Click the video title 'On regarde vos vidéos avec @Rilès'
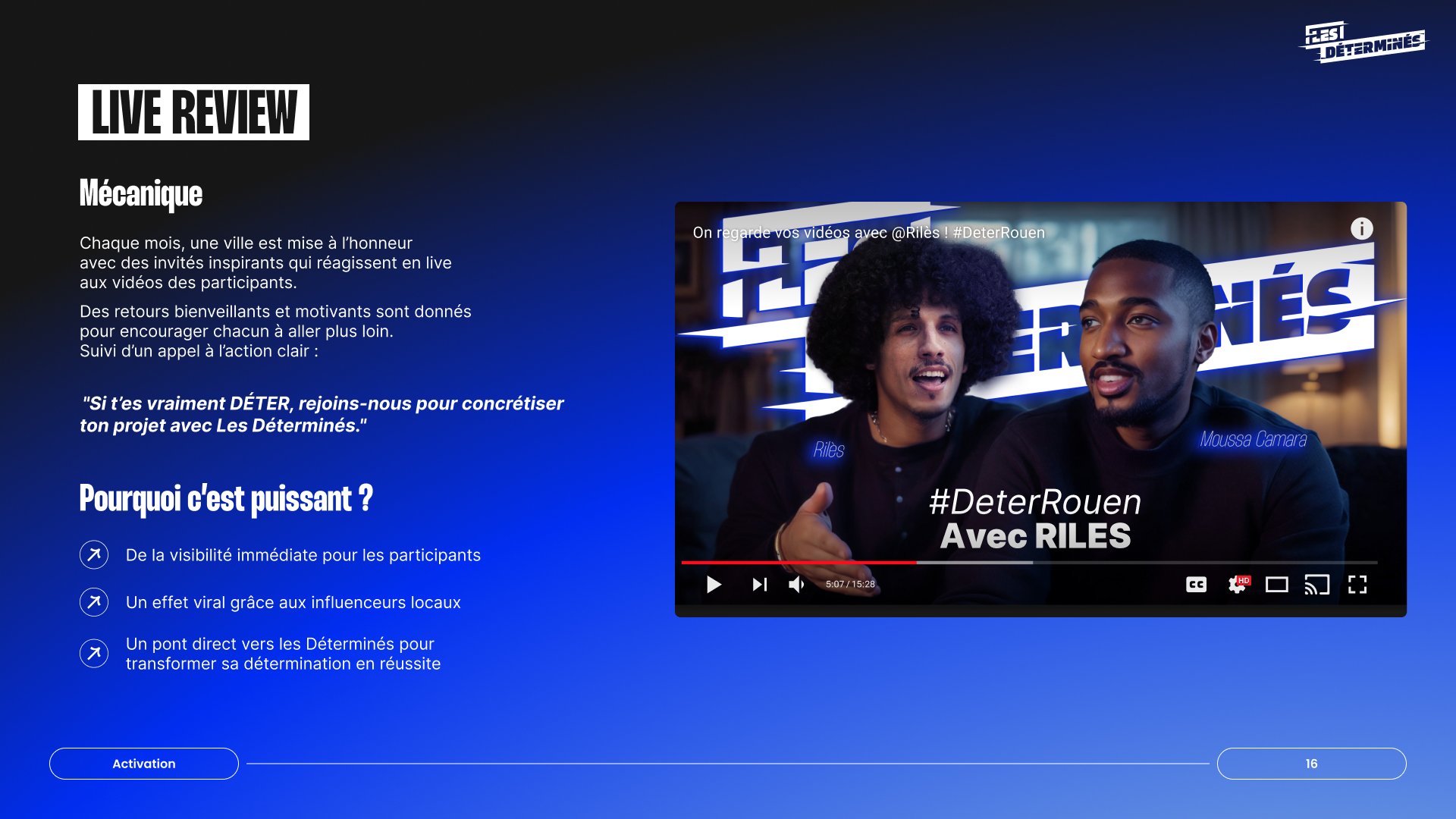Viewport: 1456px width, 819px height. pos(869,233)
